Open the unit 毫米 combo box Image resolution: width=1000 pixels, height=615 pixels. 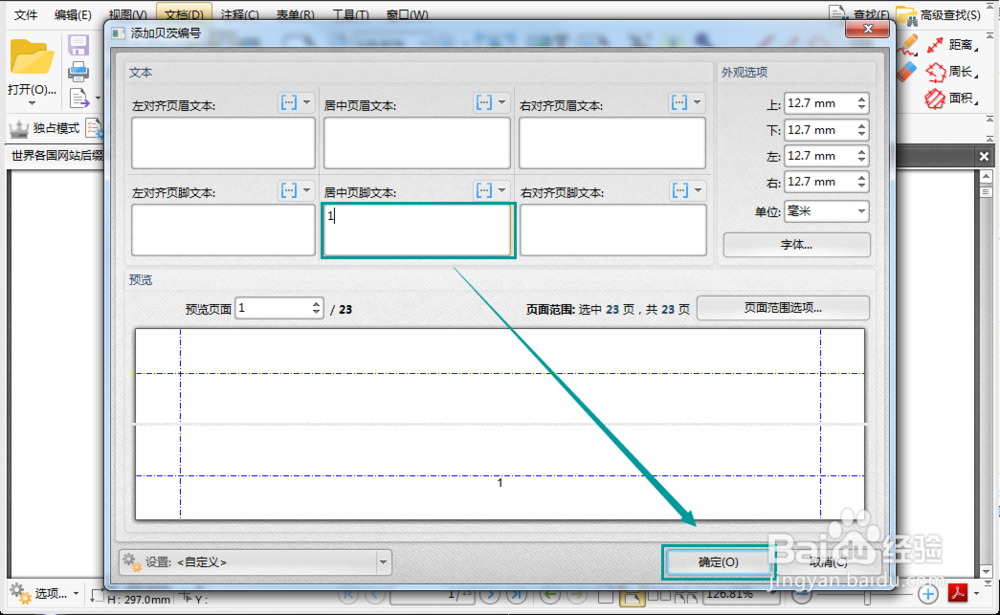[827, 211]
